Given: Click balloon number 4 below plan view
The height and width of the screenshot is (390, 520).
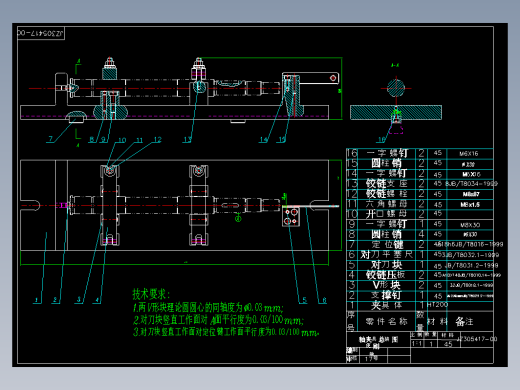Looking at the screenshot, I should 97,300.
